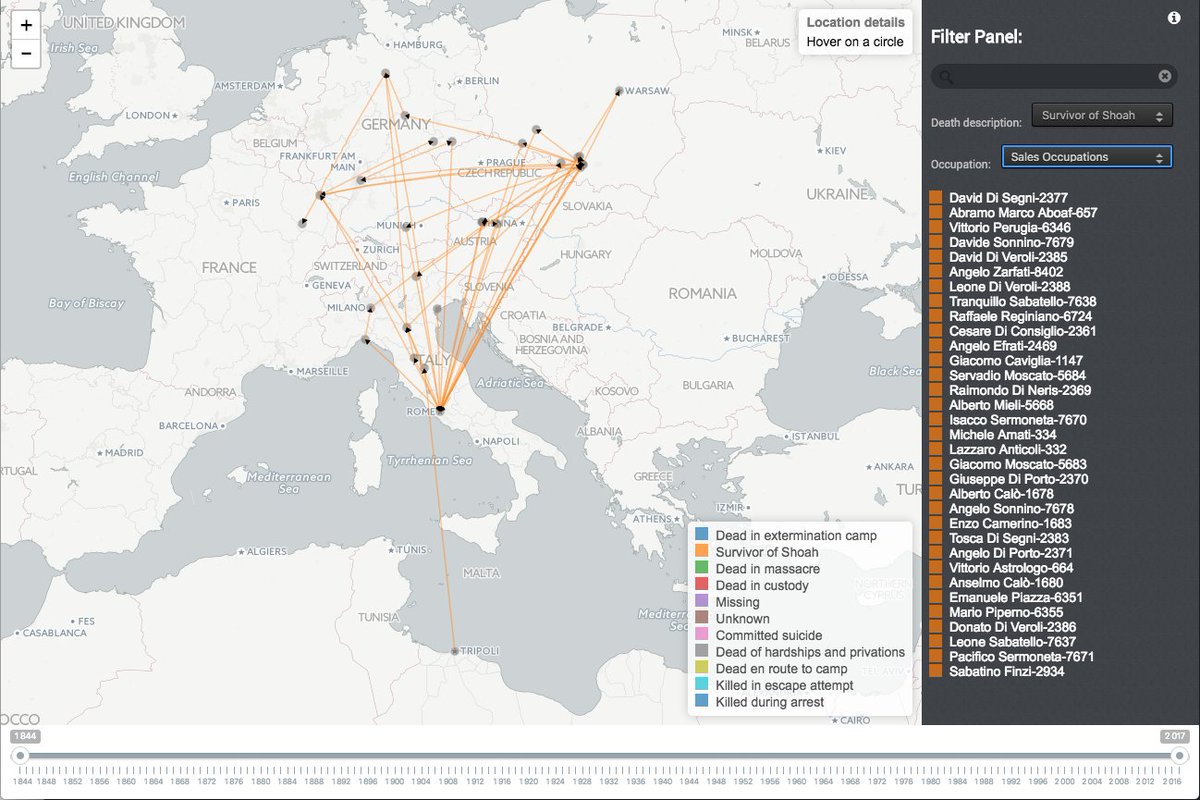Viewport: 1200px width, 800px height.
Task: Click the Warsaw location circle on map
Action: pyautogui.click(x=619, y=91)
